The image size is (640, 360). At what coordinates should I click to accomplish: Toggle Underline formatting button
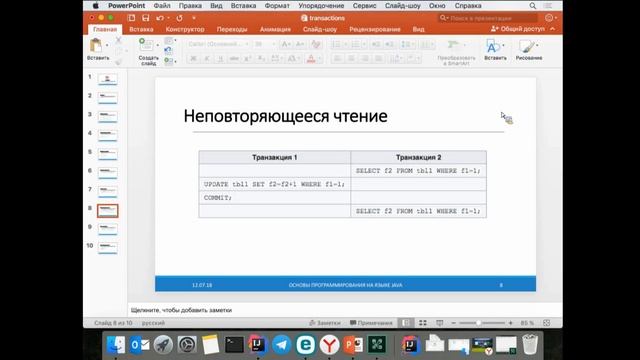point(220,59)
